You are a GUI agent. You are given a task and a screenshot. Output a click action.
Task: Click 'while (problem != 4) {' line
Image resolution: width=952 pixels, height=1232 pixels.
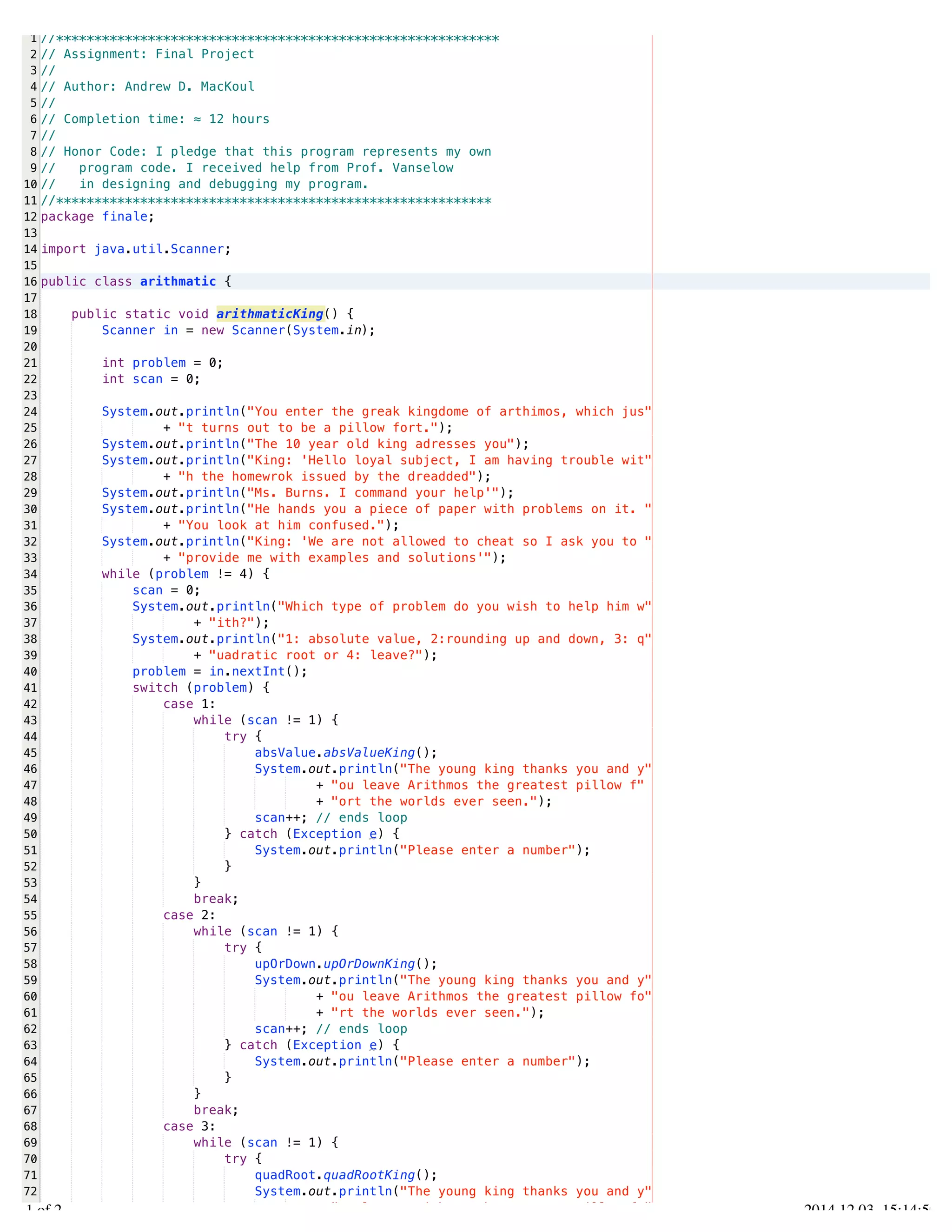point(186,574)
